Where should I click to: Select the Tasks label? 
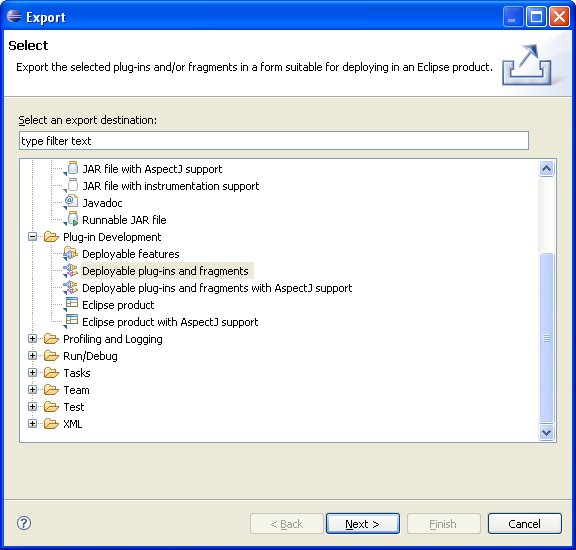click(77, 373)
